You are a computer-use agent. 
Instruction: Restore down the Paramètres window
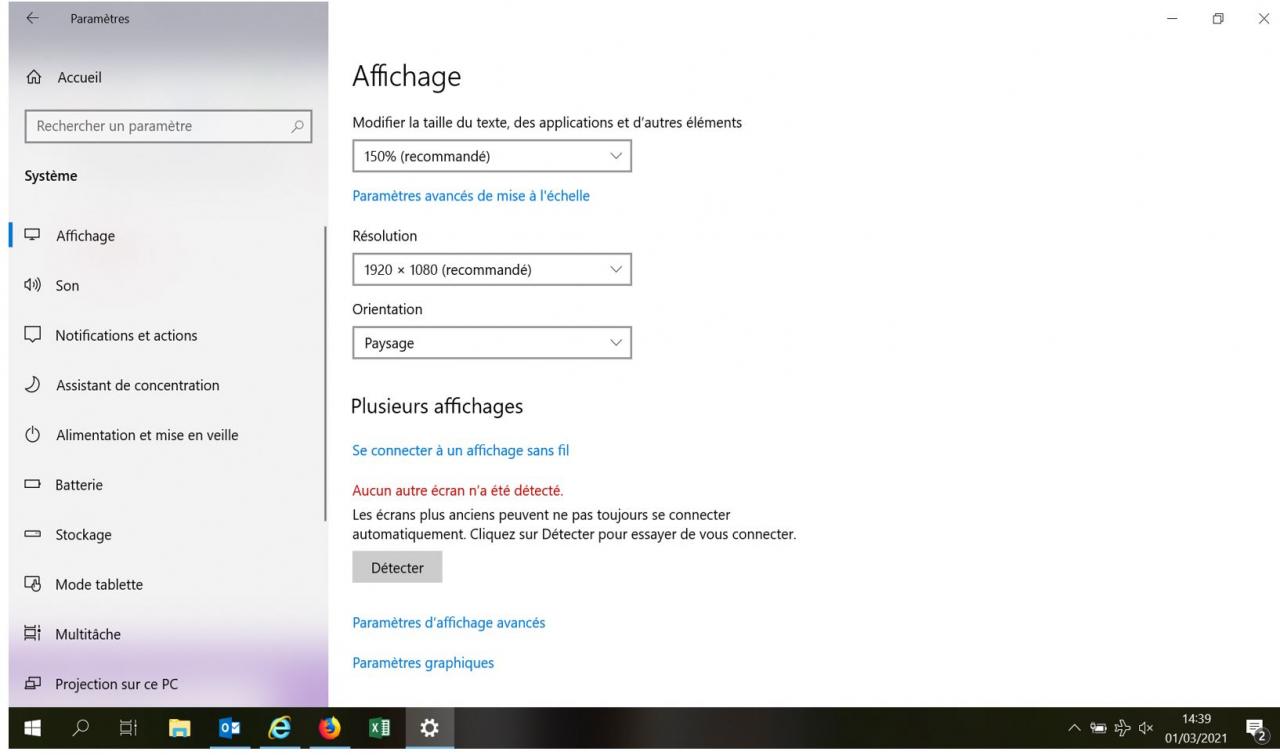(1218, 19)
